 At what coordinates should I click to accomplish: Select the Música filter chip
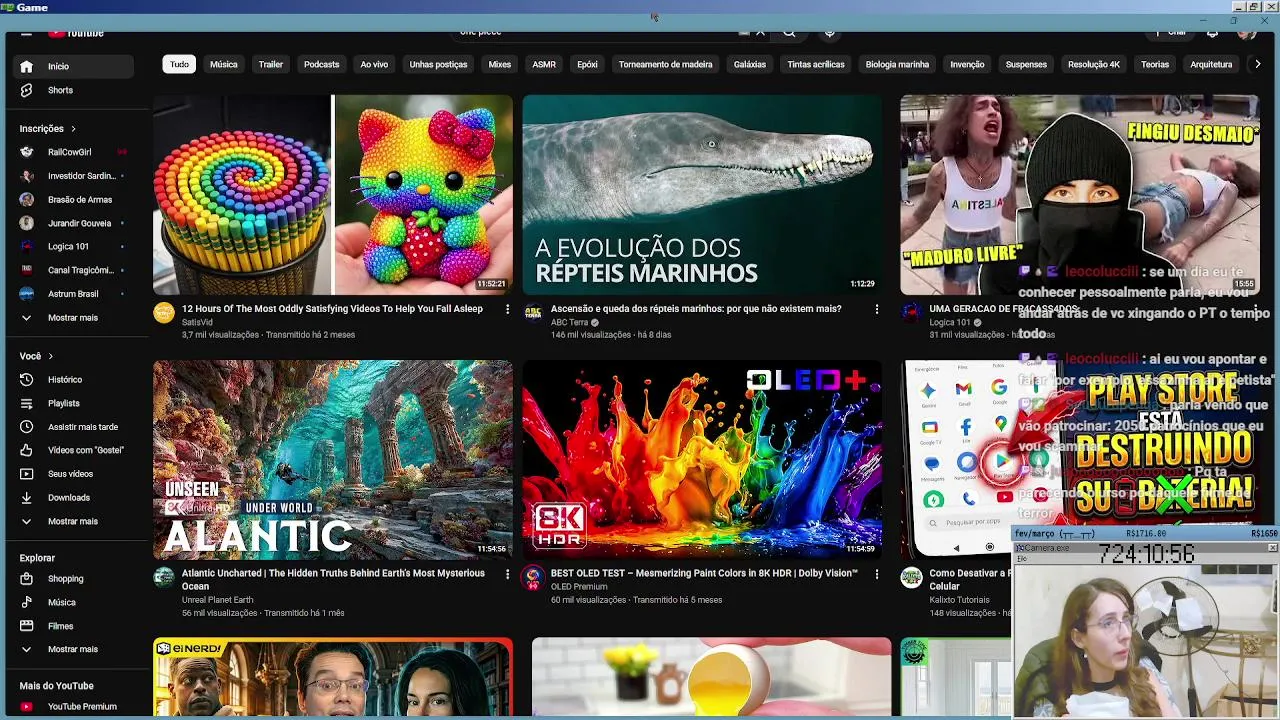click(224, 64)
